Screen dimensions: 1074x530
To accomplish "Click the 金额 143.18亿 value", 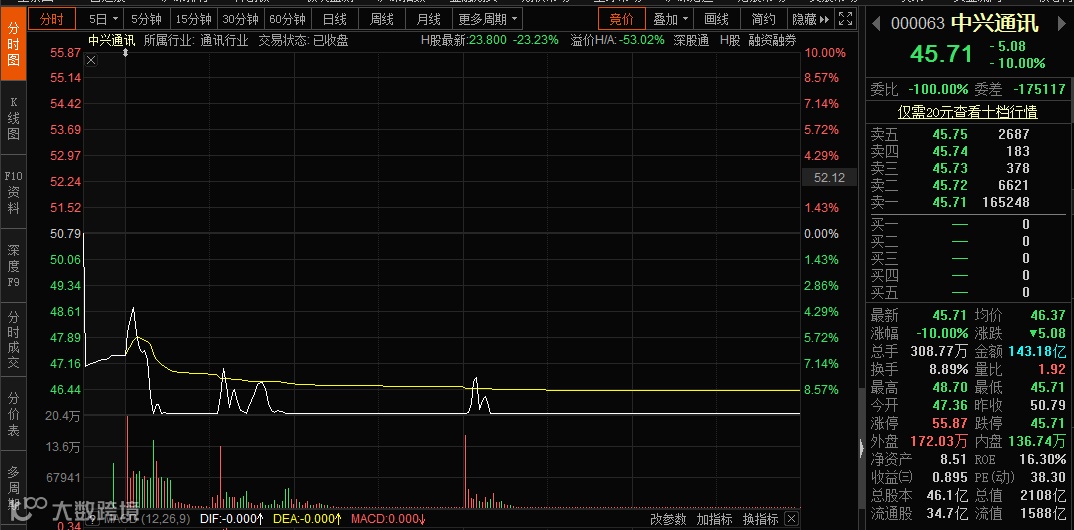I will tap(1037, 352).
